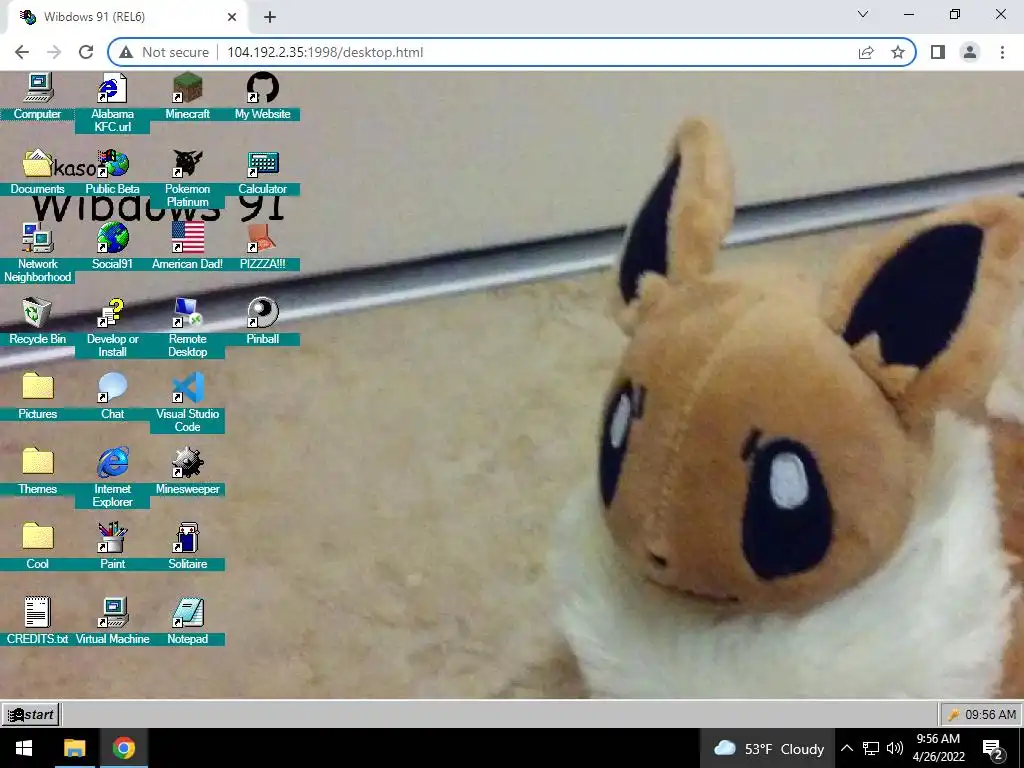Screen dimensions: 1024x768
Task: Open the network status tray icon
Action: click(871, 748)
